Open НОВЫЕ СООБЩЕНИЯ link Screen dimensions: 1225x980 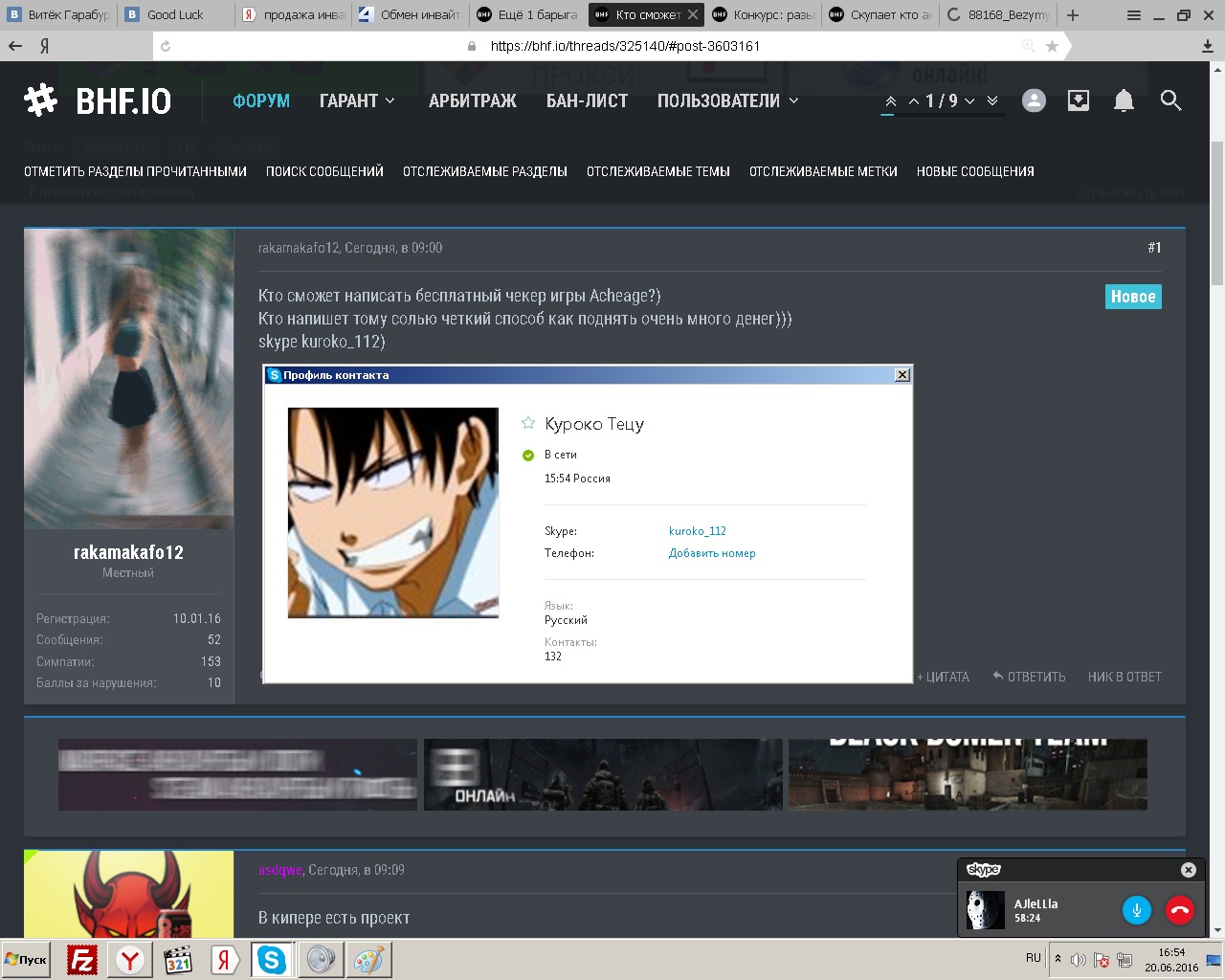point(975,171)
